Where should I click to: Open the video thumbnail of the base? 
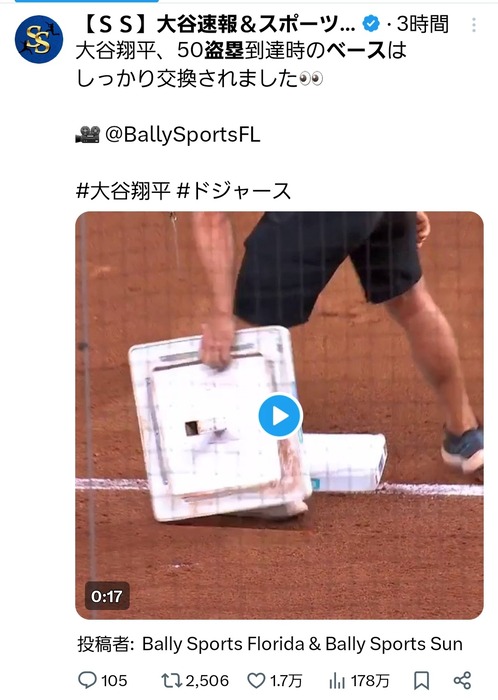click(279, 415)
